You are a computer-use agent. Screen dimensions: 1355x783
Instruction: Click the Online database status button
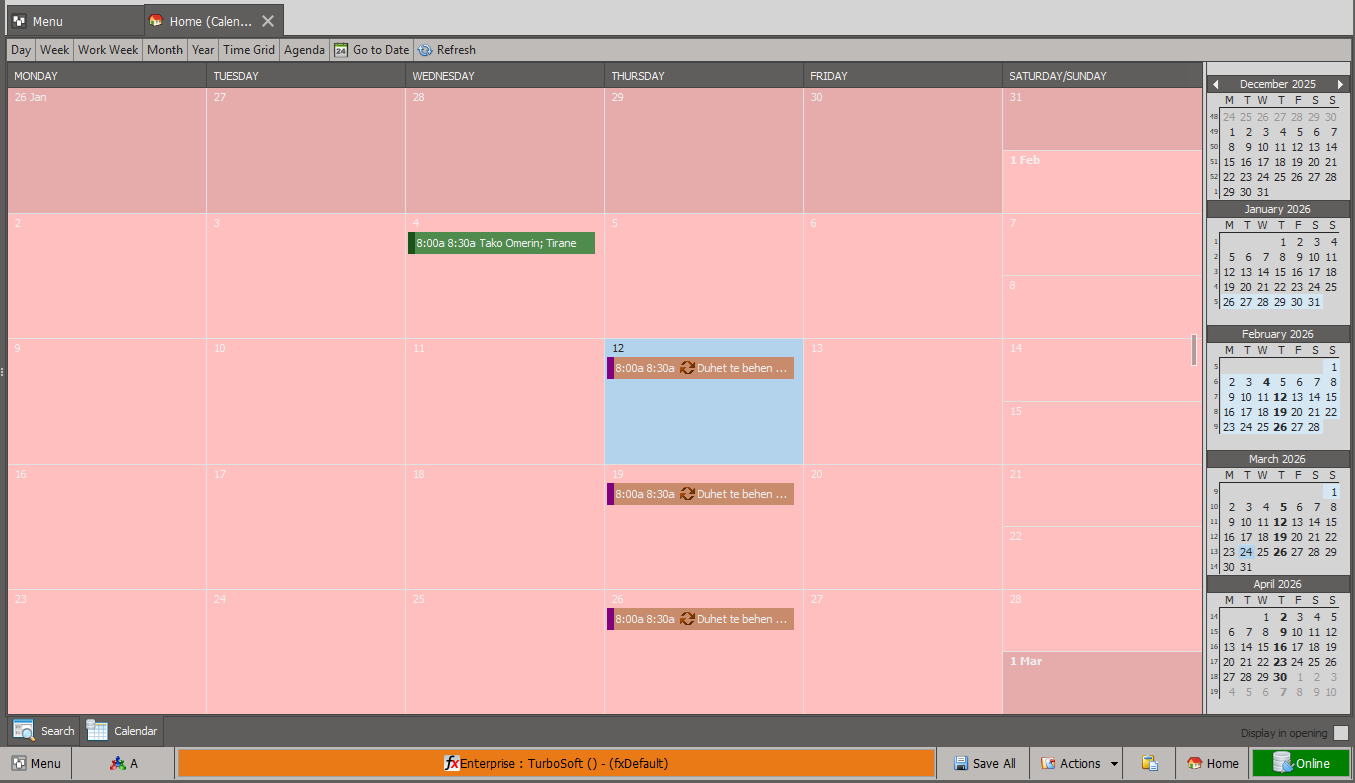click(x=1300, y=763)
